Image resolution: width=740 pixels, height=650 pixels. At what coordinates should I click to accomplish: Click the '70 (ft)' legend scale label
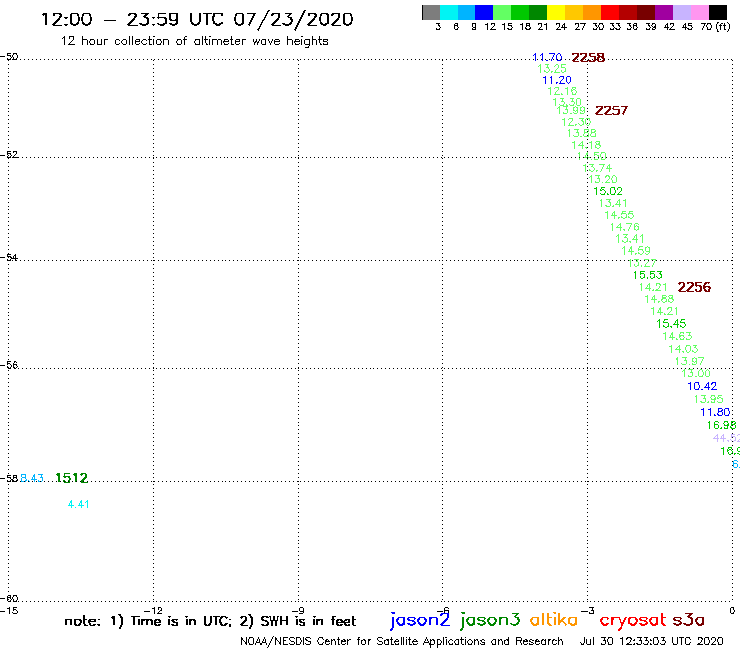coord(715,26)
